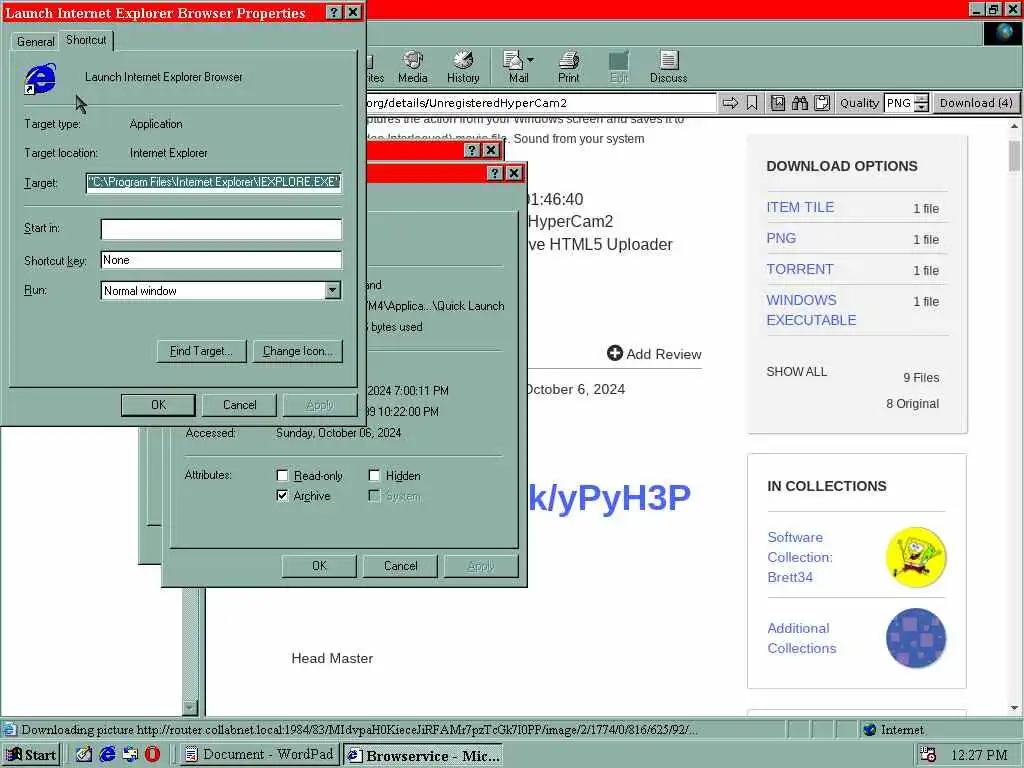This screenshot has width=1024, height=768.
Task: Click Cancel in the rear properties dialog
Action: pyautogui.click(x=400, y=566)
